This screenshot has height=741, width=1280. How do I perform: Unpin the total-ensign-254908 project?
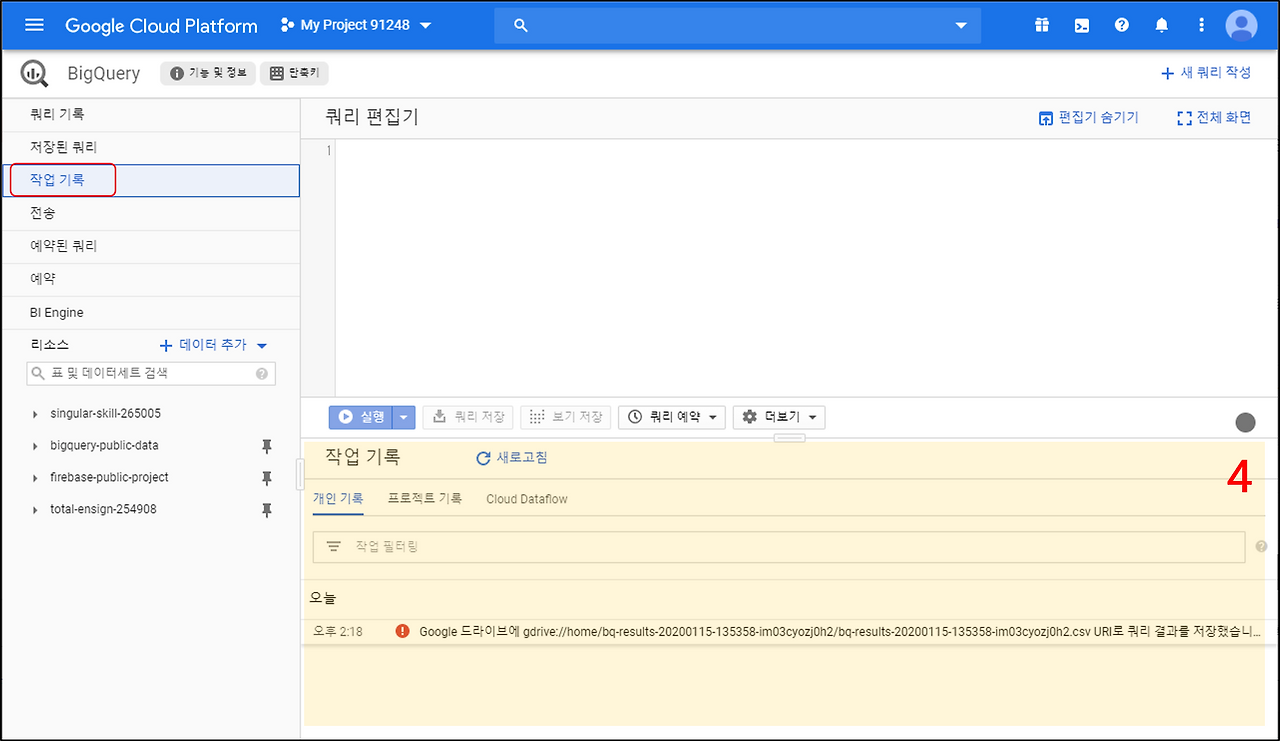267,510
